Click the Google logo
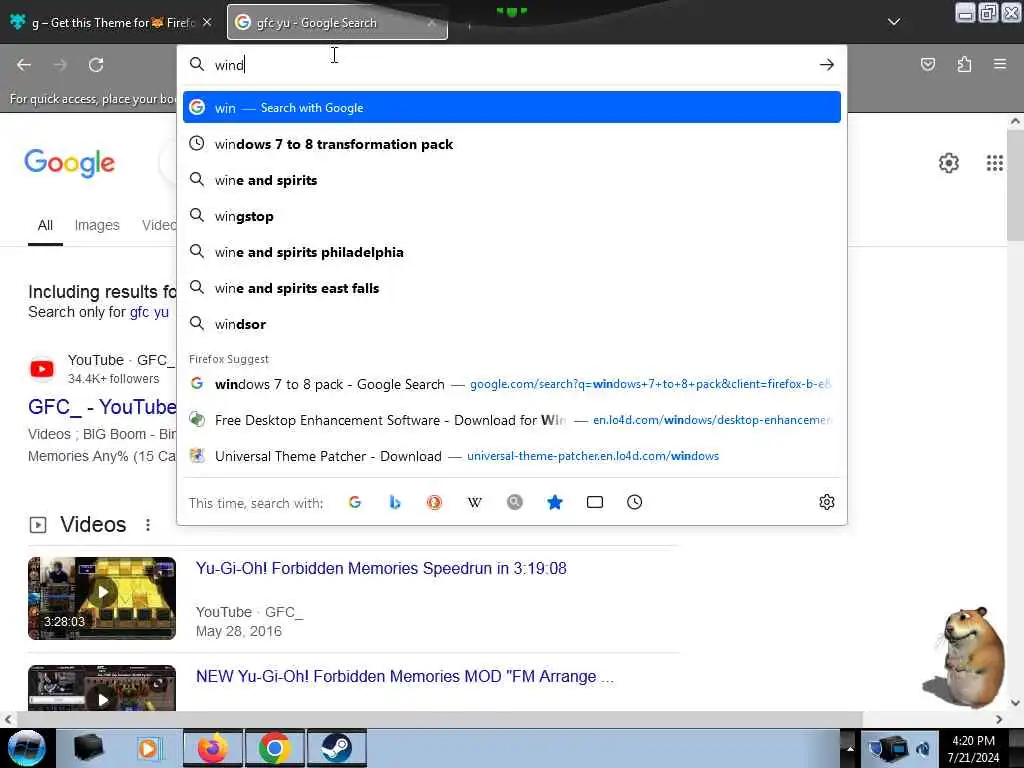The width and height of the screenshot is (1024, 768). coord(69,163)
